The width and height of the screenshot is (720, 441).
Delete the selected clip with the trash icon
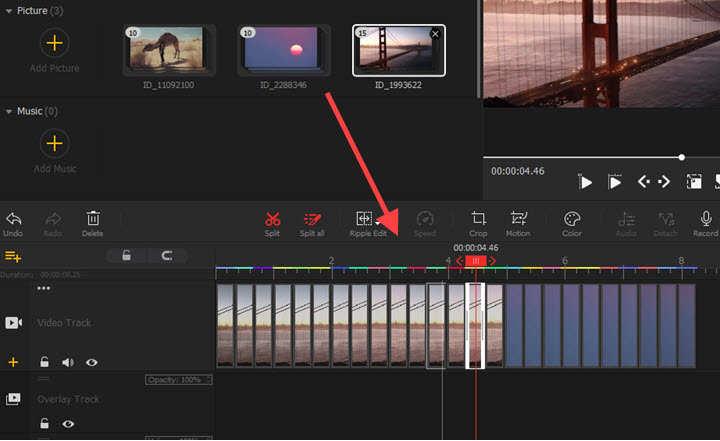pyautogui.click(x=93, y=219)
